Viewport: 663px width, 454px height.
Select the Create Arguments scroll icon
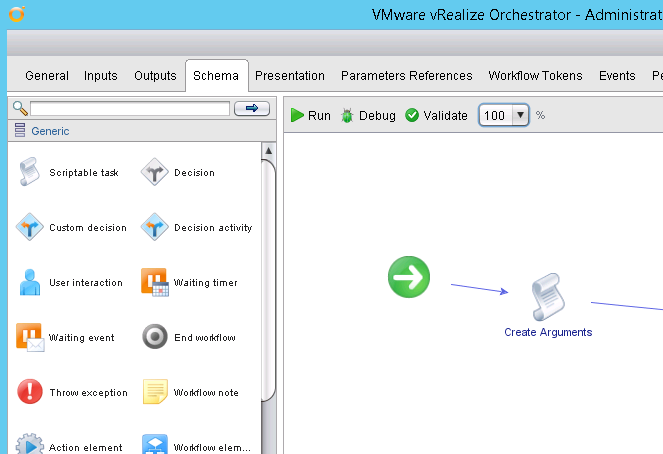tap(548, 297)
